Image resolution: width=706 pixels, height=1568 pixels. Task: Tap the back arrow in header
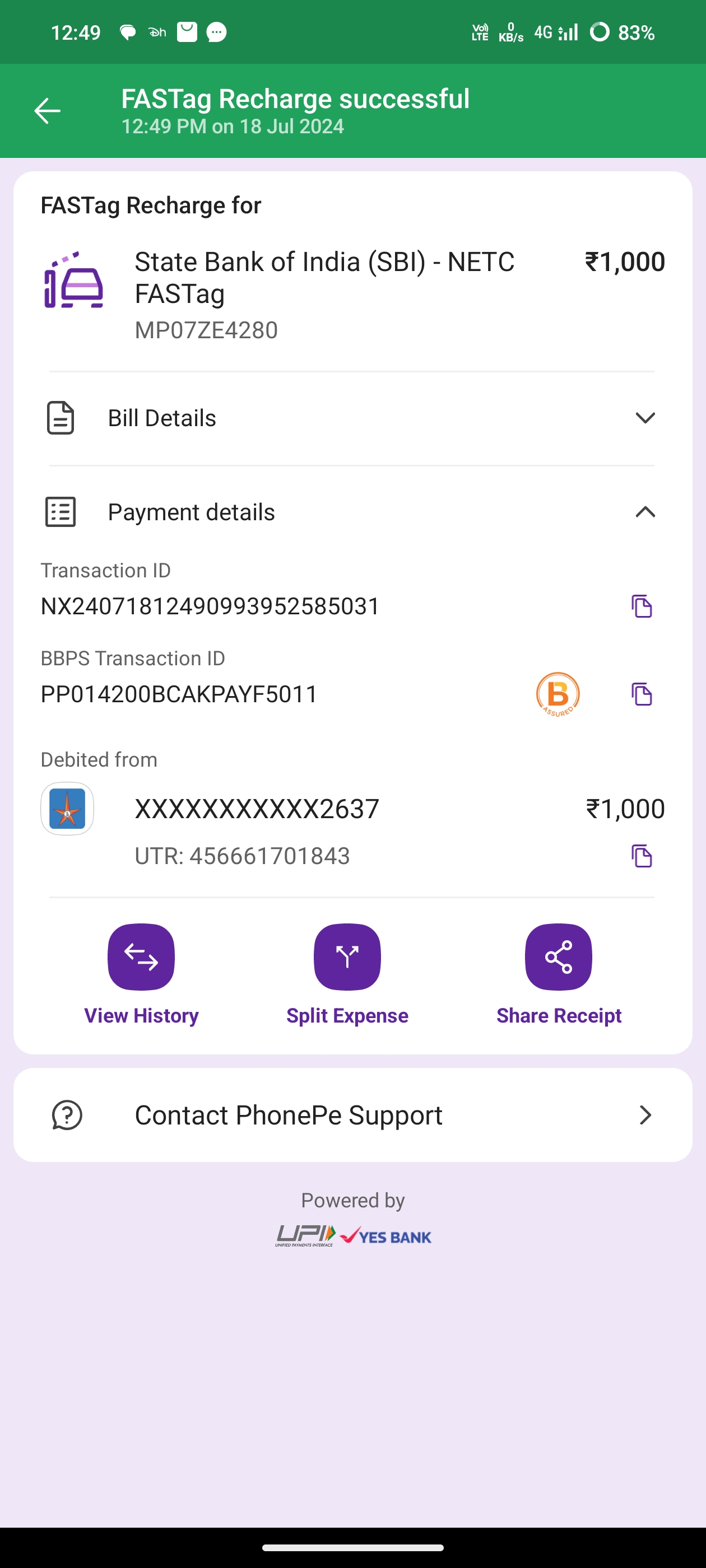47,111
